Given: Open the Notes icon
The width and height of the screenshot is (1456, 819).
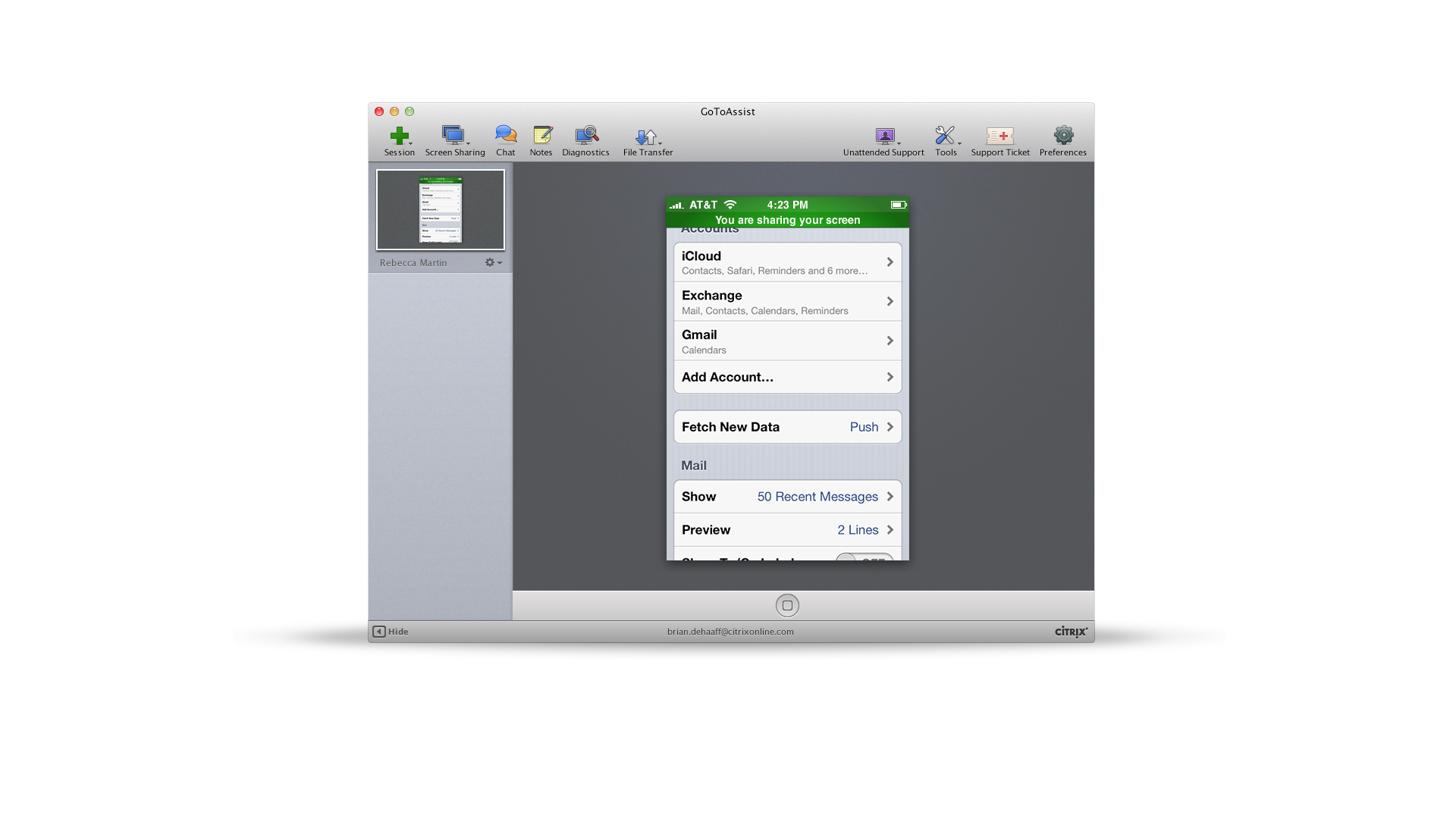Looking at the screenshot, I should pyautogui.click(x=541, y=135).
